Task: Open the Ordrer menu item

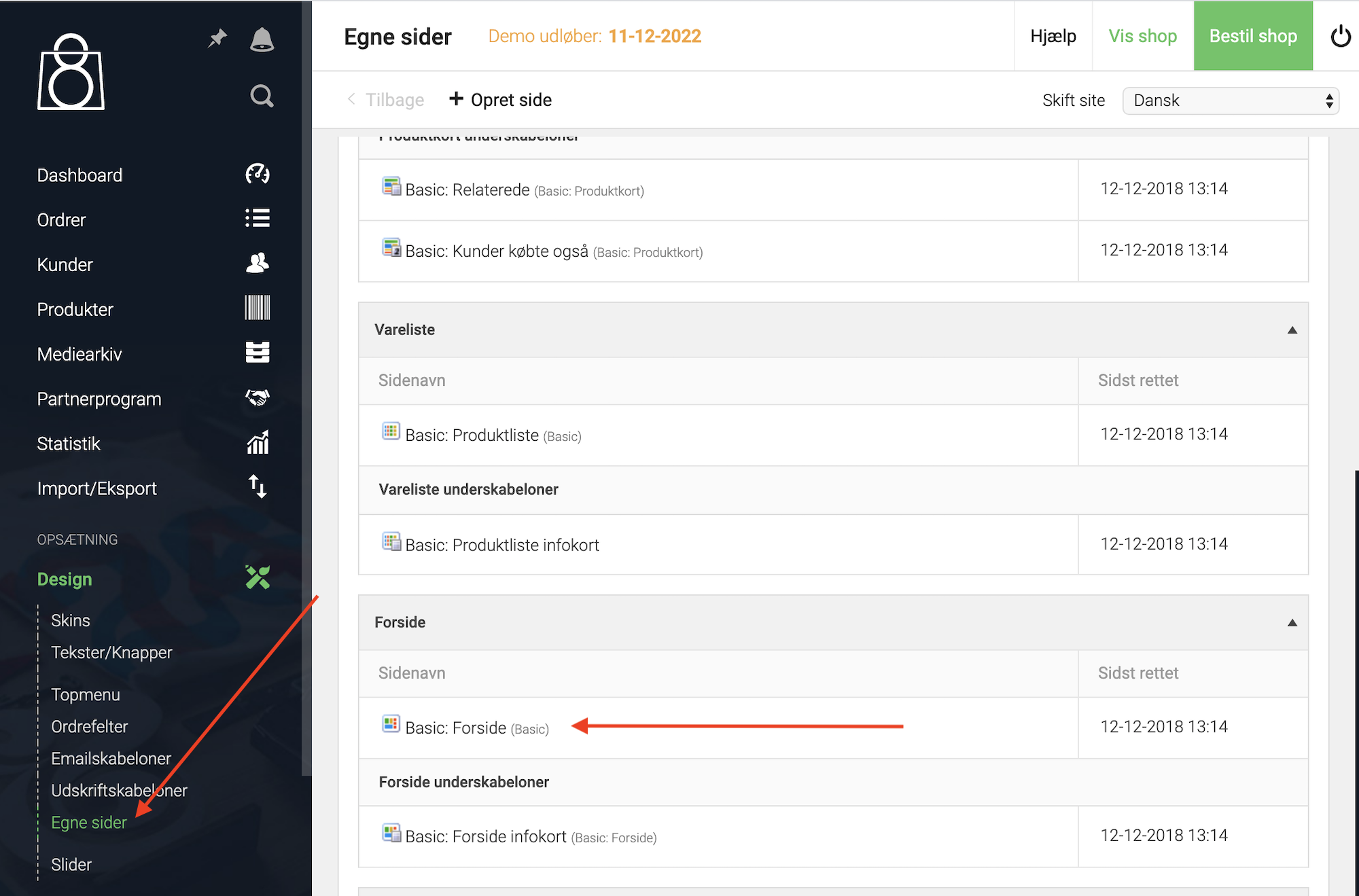Action: coord(62,220)
